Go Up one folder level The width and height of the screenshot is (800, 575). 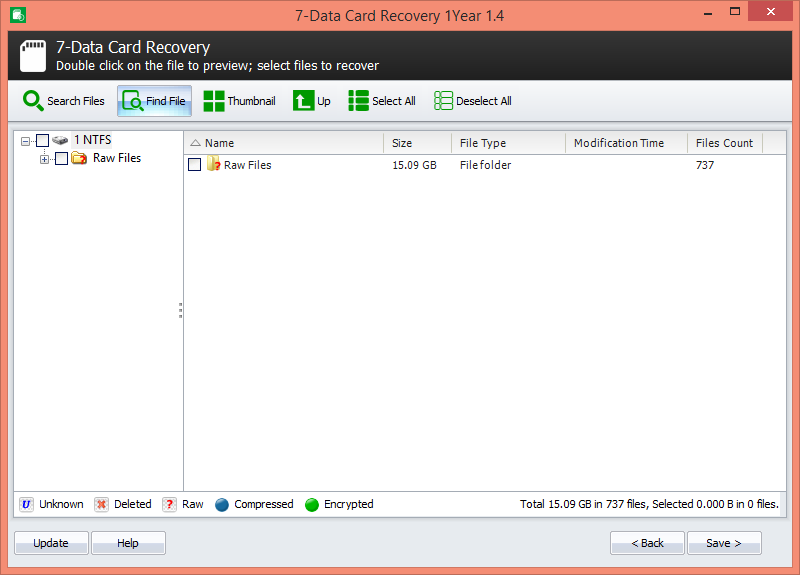tap(312, 101)
